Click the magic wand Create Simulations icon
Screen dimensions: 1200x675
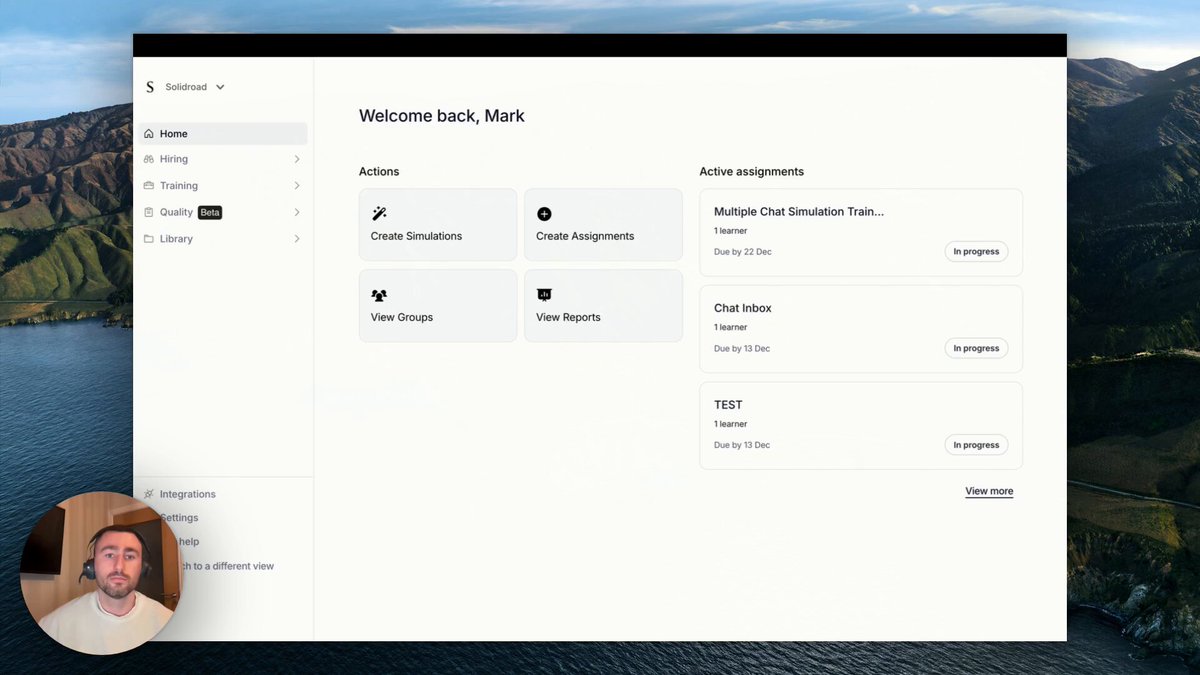click(x=379, y=214)
